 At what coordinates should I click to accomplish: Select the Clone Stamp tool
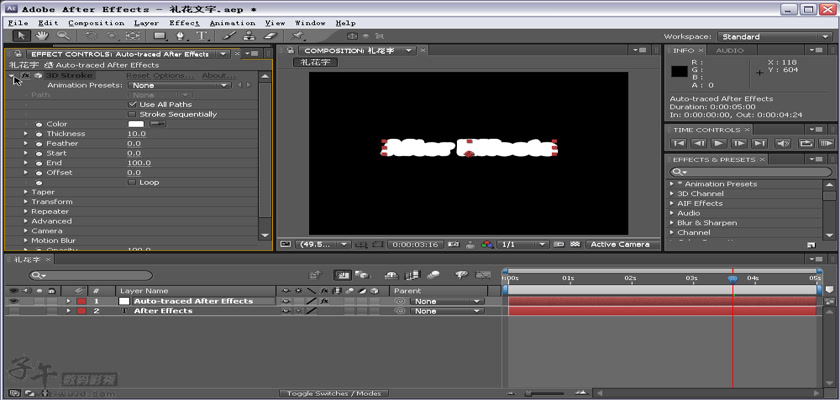tap(249, 36)
